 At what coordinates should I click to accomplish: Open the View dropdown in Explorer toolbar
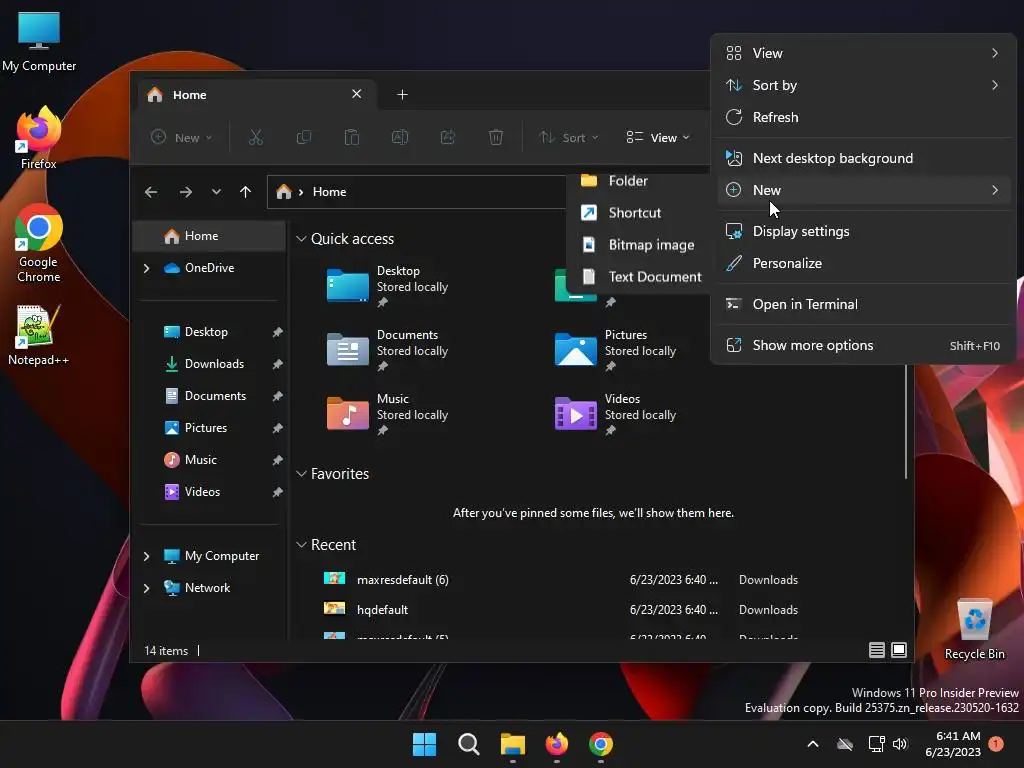pos(658,137)
